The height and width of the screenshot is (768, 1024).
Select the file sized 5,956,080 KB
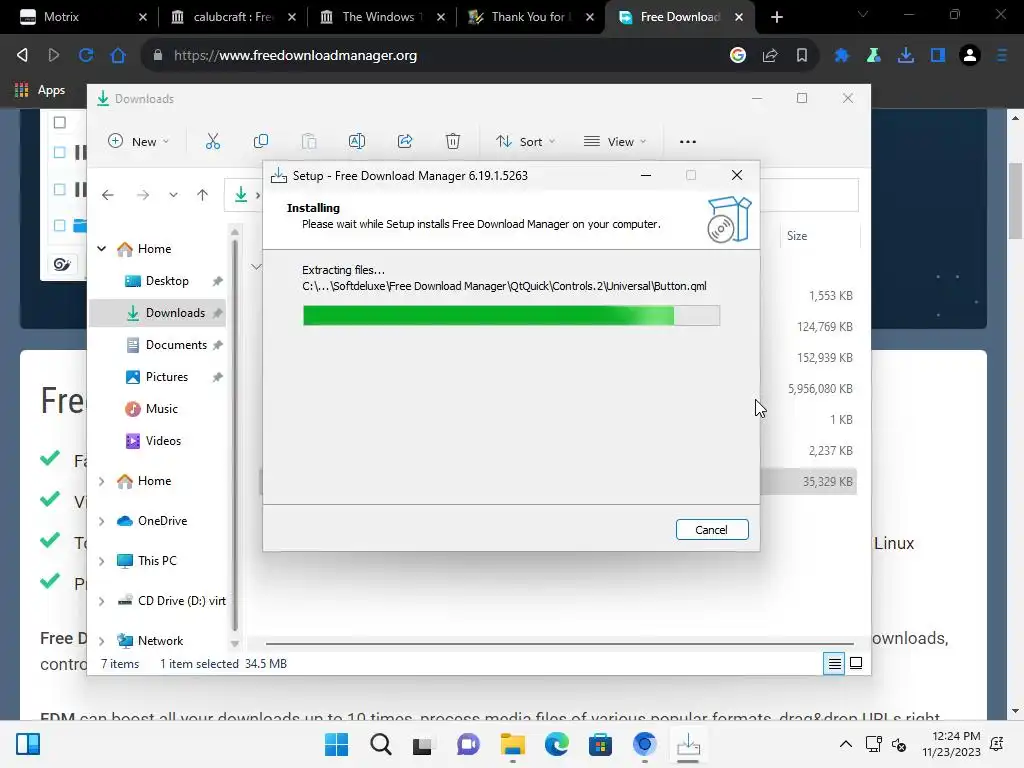(x=820, y=389)
